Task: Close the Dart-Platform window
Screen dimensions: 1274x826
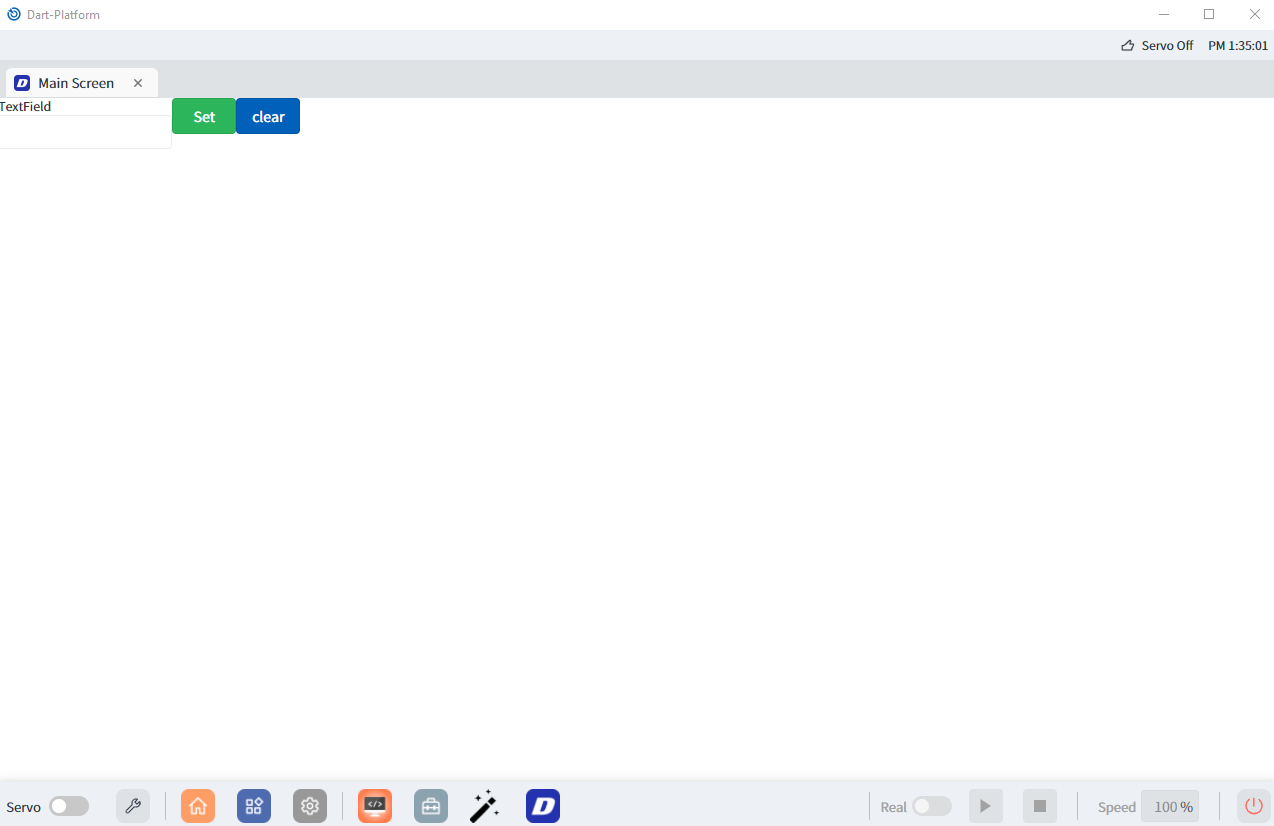Action: pos(1254,14)
